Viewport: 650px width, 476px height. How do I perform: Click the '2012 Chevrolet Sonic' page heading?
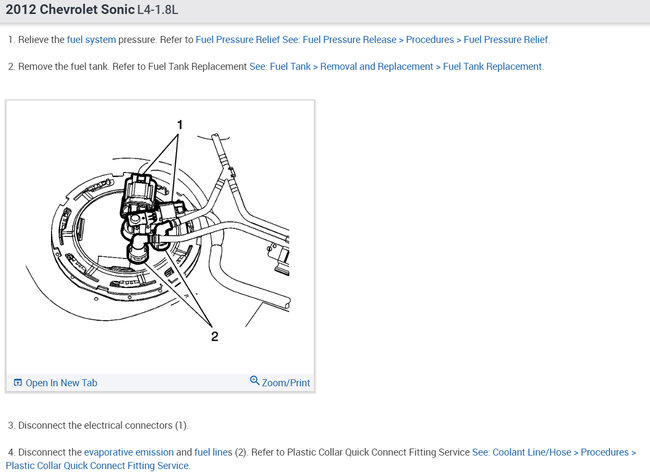pyautogui.click(x=70, y=10)
